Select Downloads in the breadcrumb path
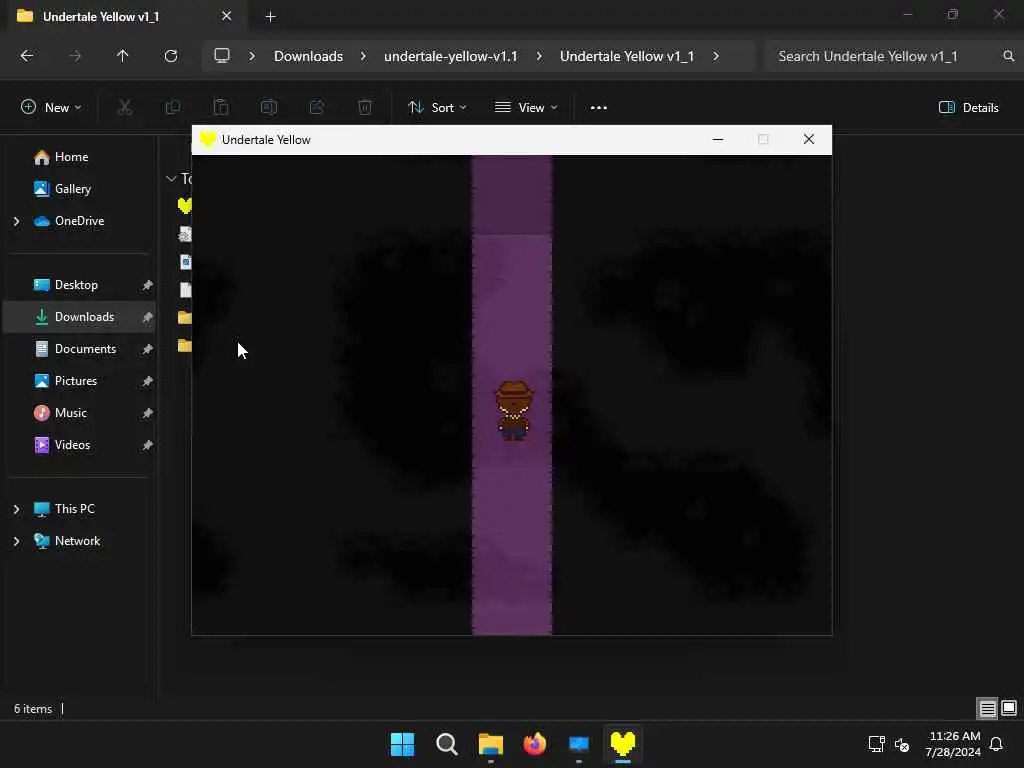The height and width of the screenshot is (768, 1024). (308, 56)
